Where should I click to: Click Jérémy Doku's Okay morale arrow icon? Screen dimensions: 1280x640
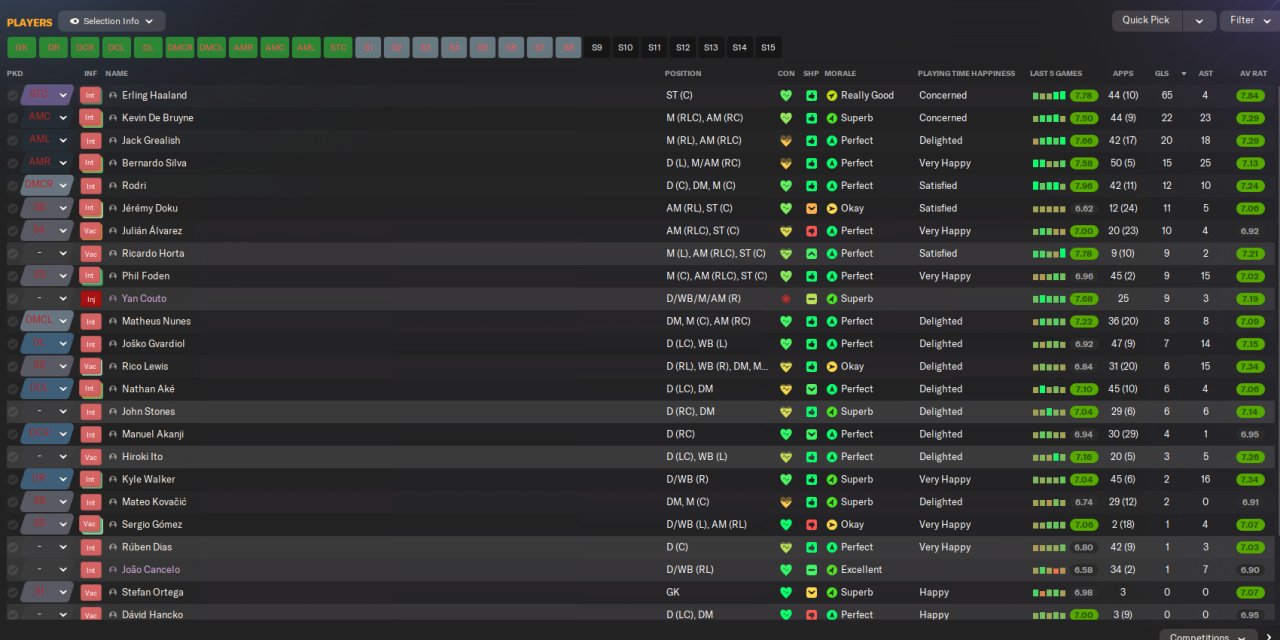pos(831,208)
